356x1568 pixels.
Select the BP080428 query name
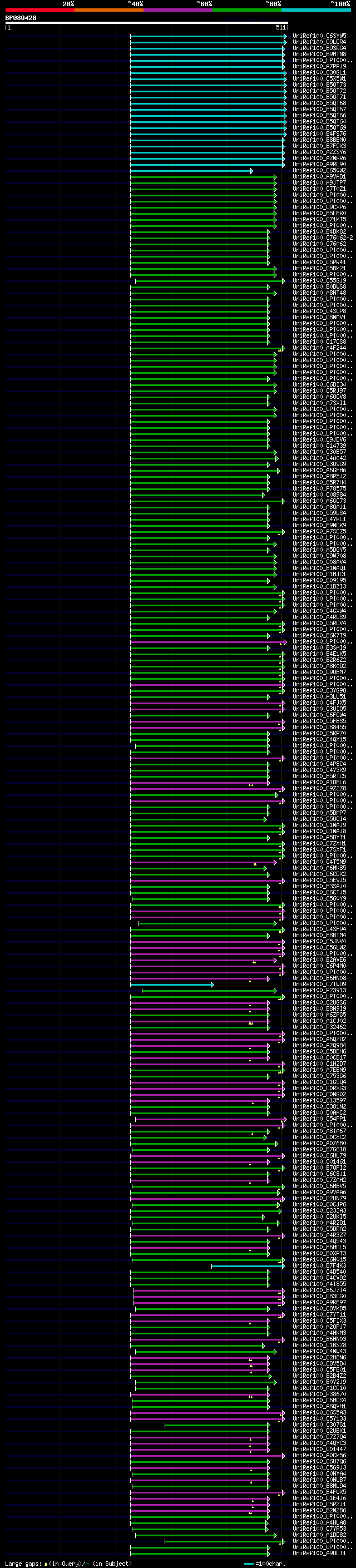[x=21, y=18]
